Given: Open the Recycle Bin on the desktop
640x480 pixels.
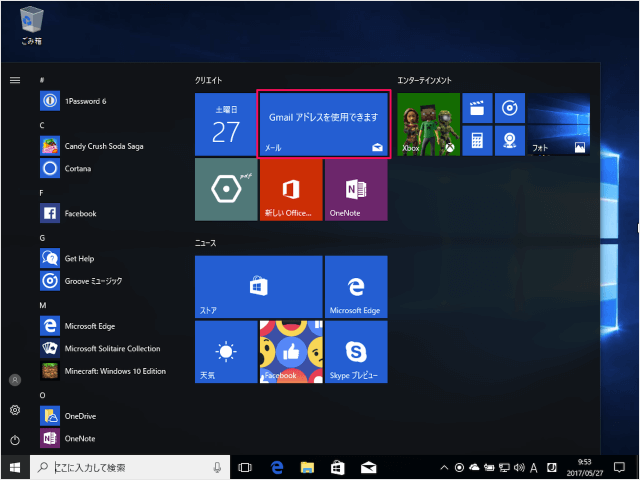Looking at the screenshot, I should point(31,26).
